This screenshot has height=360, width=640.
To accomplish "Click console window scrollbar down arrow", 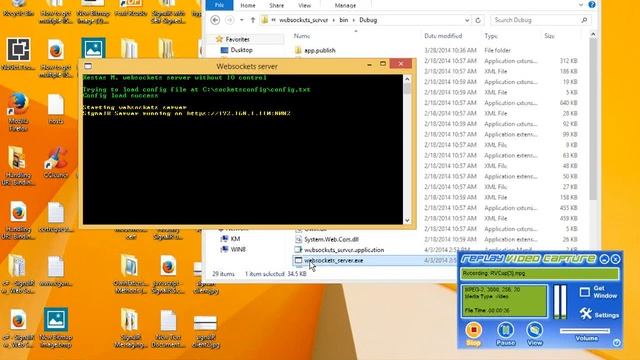I will pyautogui.click(x=407, y=220).
